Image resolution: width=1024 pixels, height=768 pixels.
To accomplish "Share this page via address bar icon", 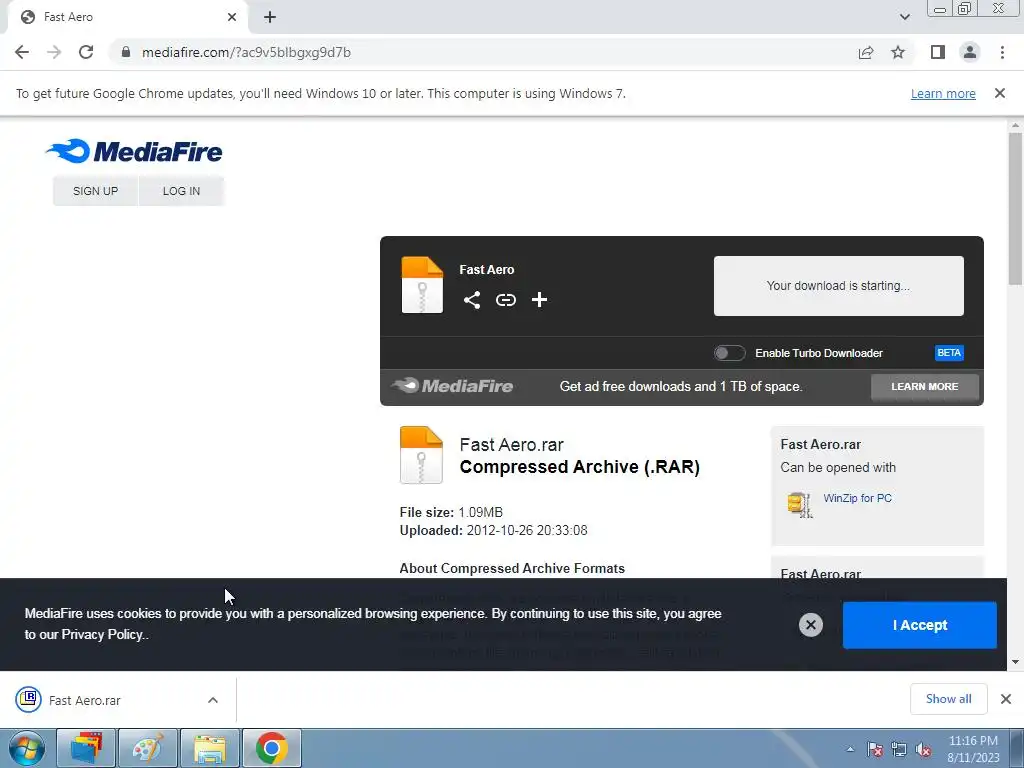I will 866,52.
